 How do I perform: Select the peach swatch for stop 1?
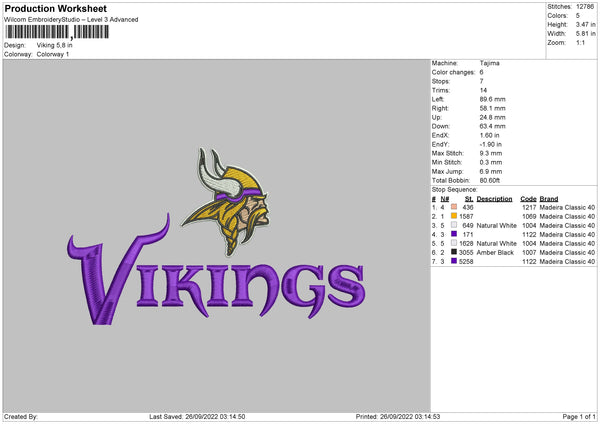tap(454, 207)
